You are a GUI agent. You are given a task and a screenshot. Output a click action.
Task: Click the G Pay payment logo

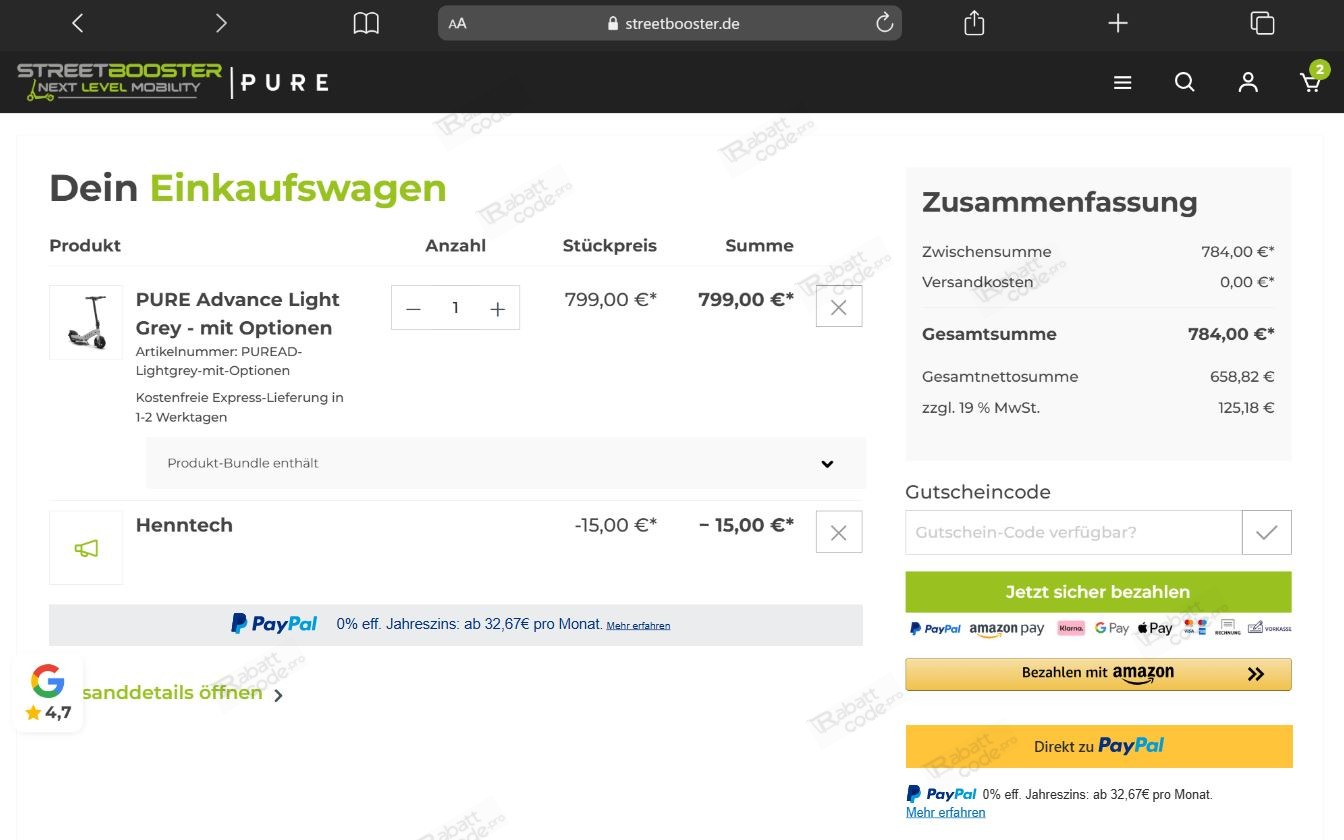[x=1111, y=628]
